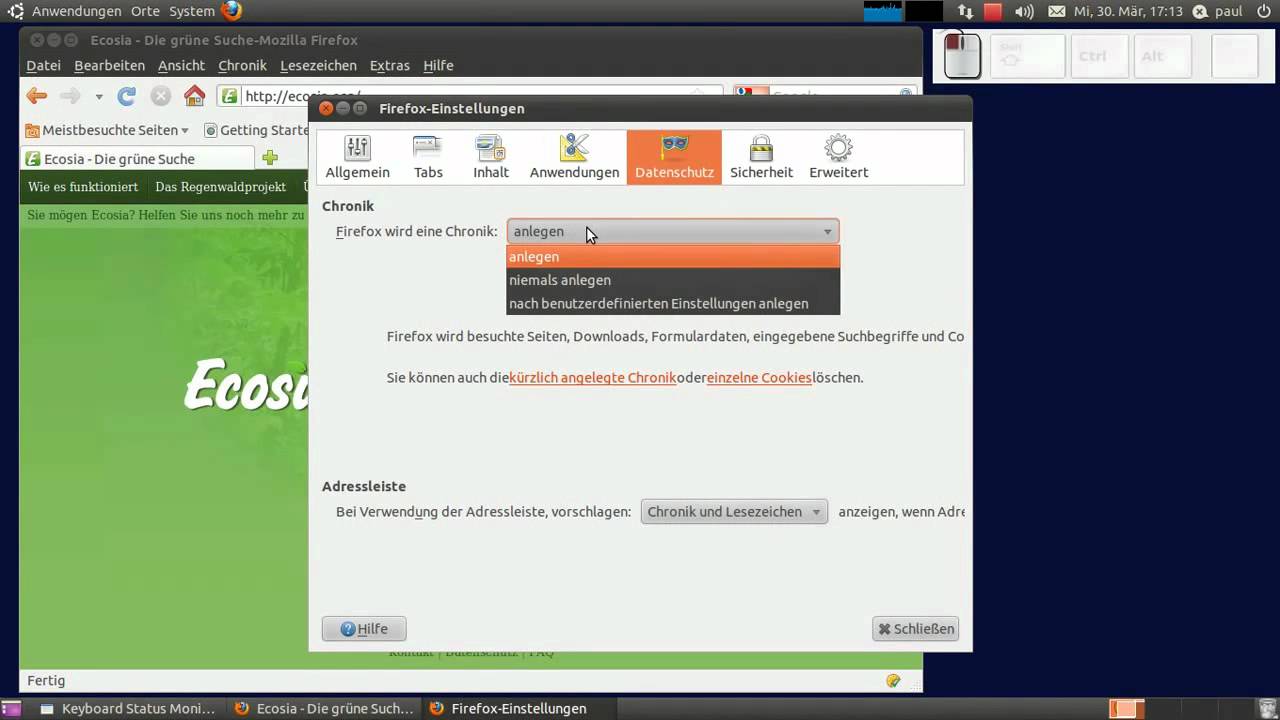Switch to 'Ecosia - Die grüne Such…' taskbar window
The height and width of the screenshot is (720, 1280).
pyautogui.click(x=324, y=708)
